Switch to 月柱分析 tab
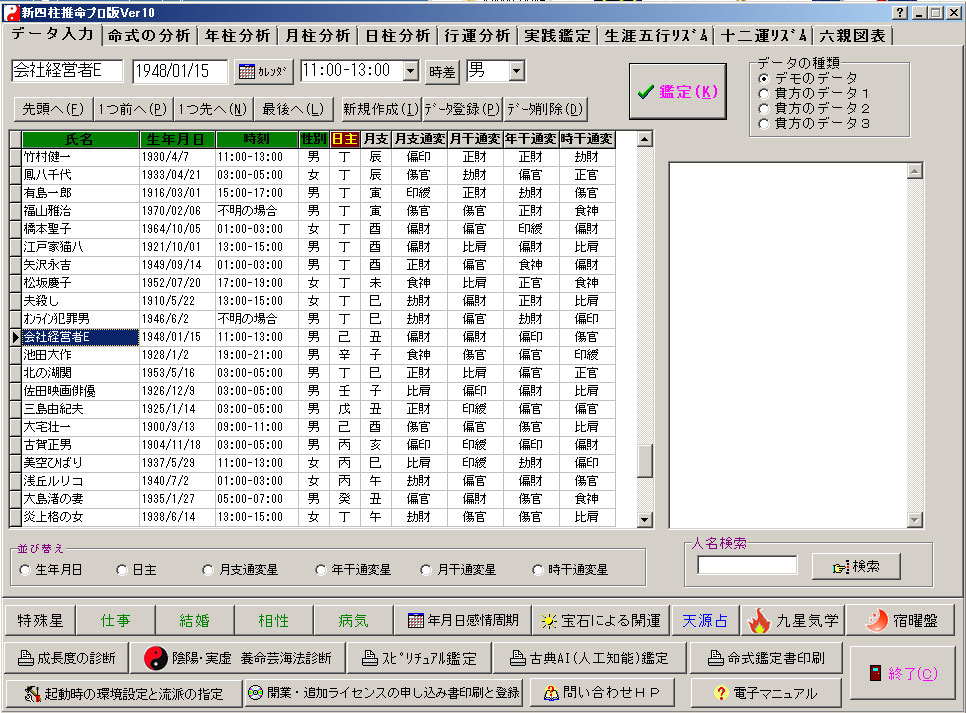The image size is (966, 713). click(317, 36)
